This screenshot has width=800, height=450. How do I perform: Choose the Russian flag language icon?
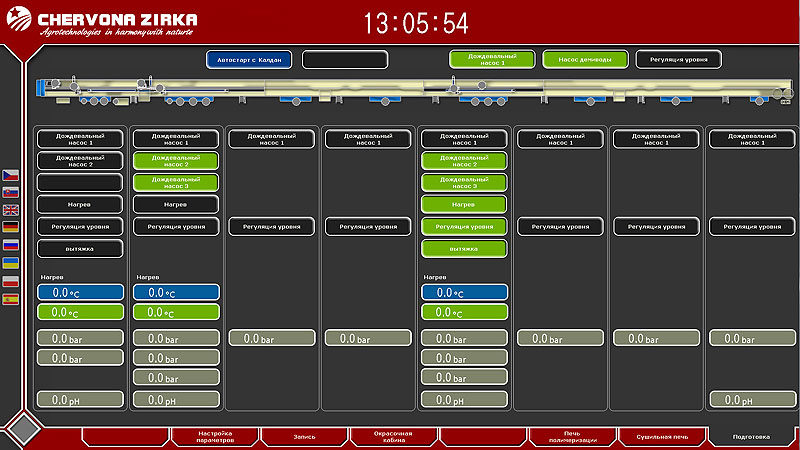pyautogui.click(x=11, y=245)
